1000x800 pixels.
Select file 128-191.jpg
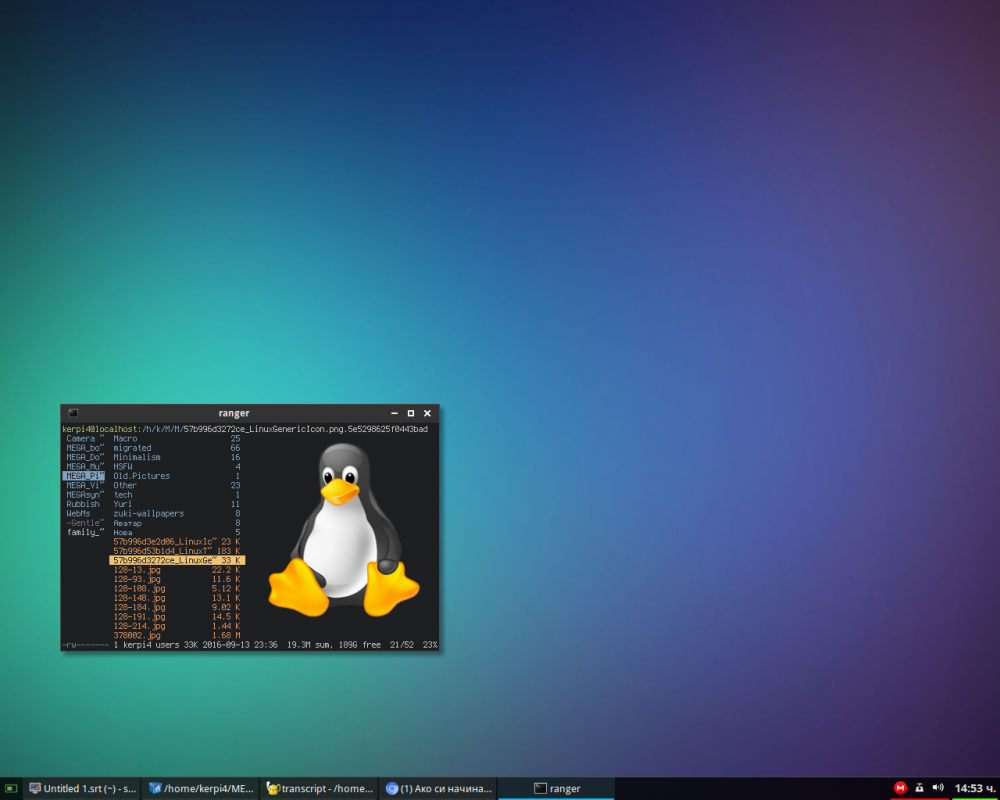177,616
